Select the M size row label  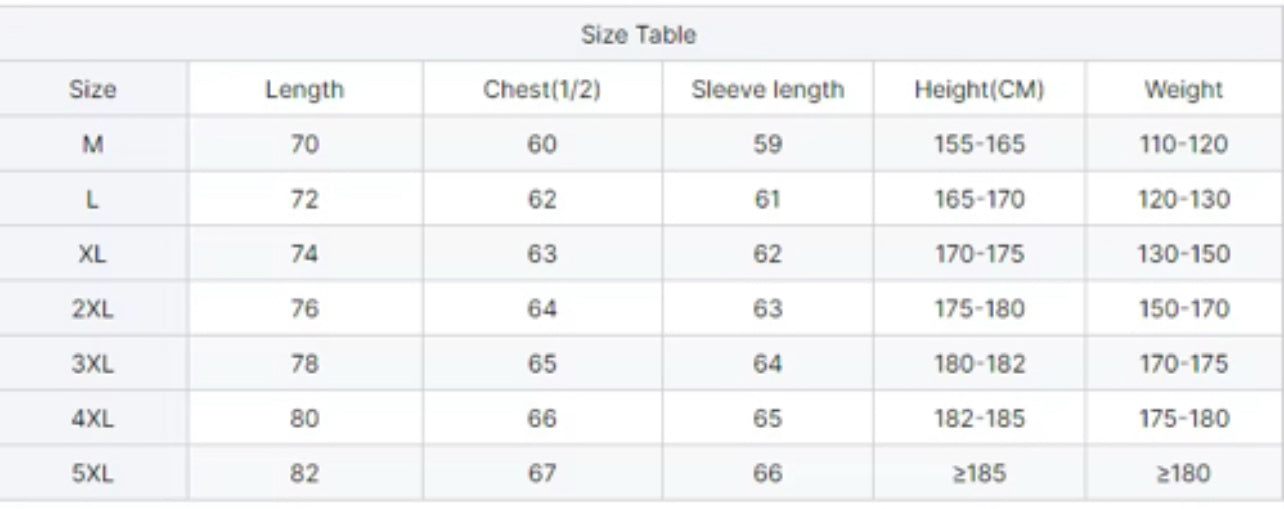pos(92,144)
